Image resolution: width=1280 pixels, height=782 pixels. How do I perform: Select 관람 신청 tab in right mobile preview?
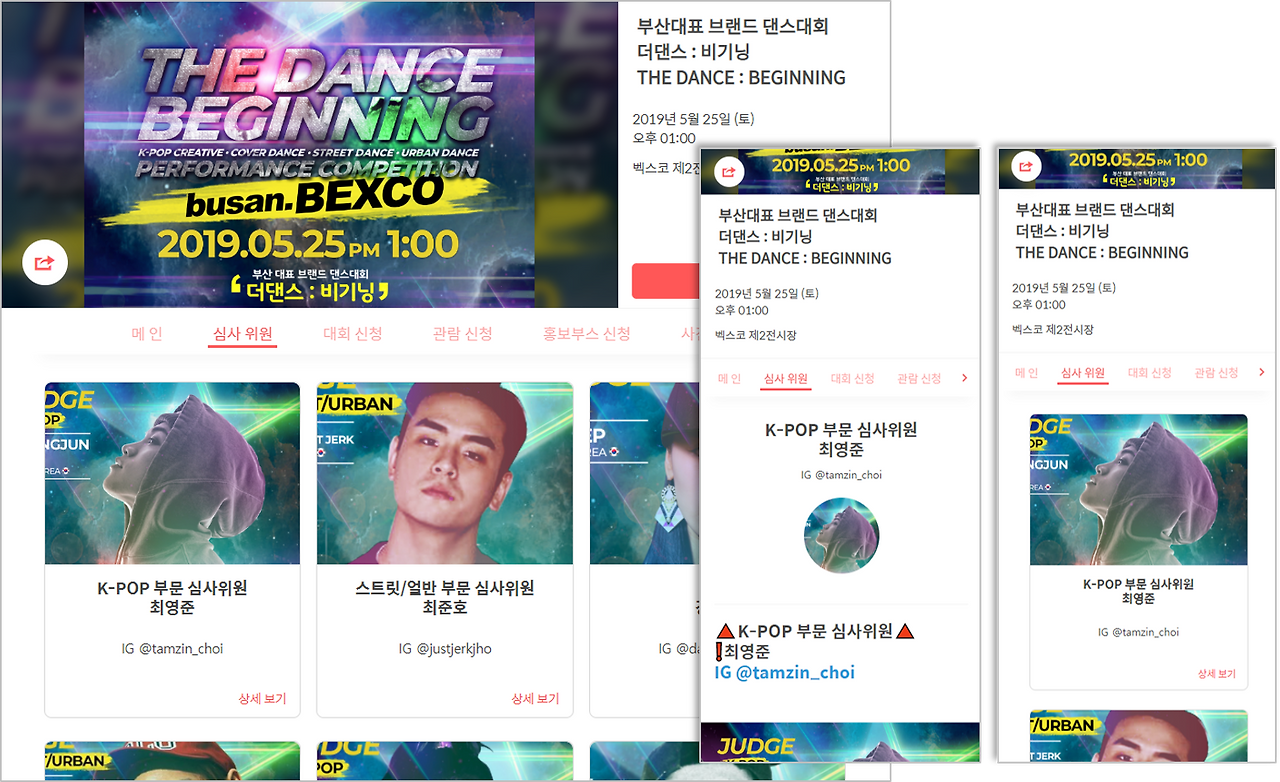[1216, 373]
